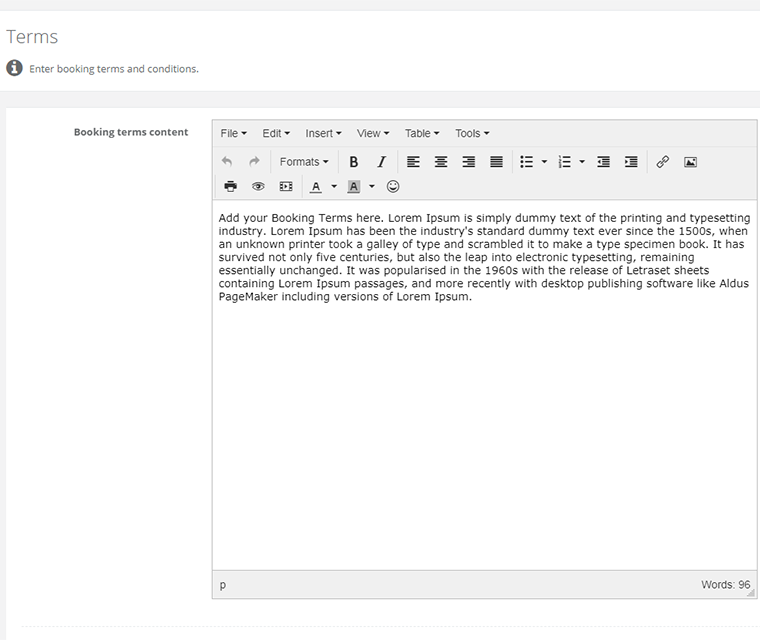The image size is (760, 640).
Task: Open the Edit menu
Action: click(276, 133)
